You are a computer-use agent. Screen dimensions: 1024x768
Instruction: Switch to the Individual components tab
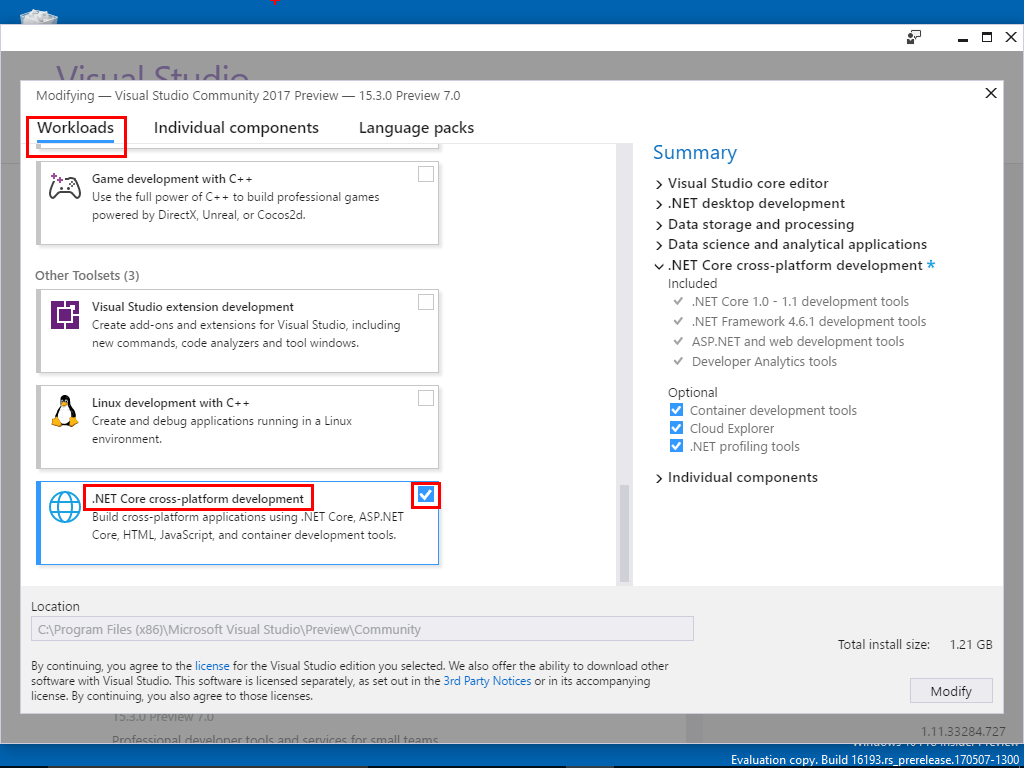click(236, 128)
